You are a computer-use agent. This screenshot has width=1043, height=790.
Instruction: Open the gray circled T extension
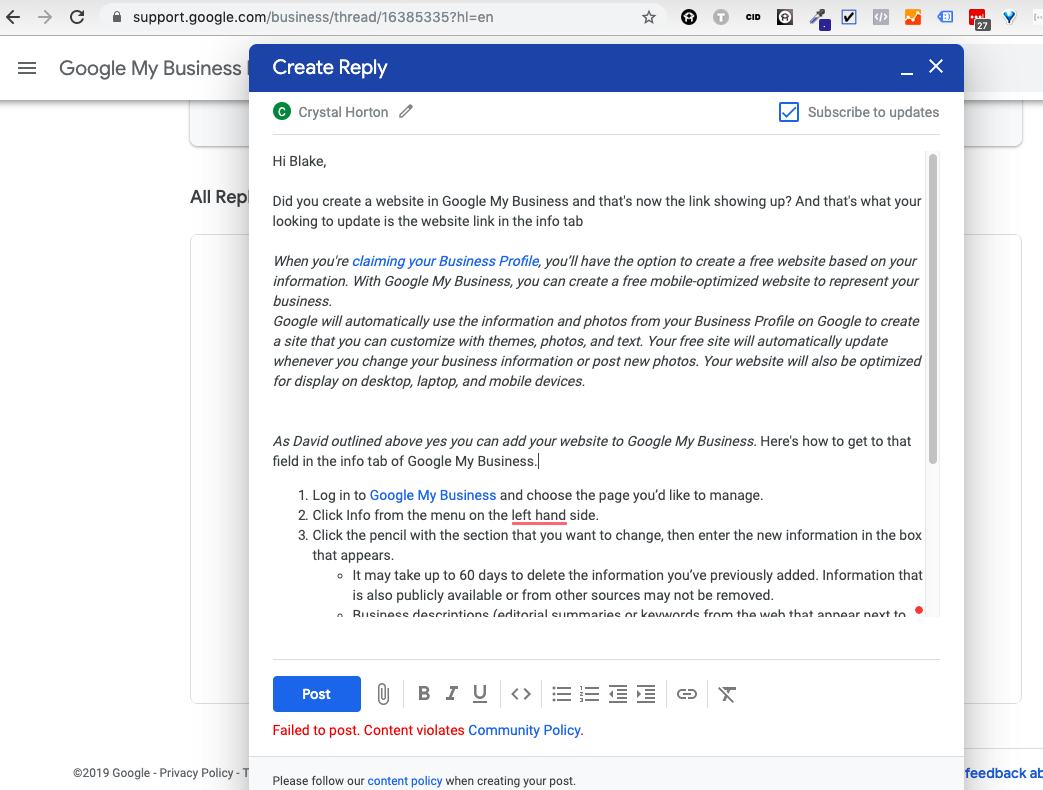721,17
